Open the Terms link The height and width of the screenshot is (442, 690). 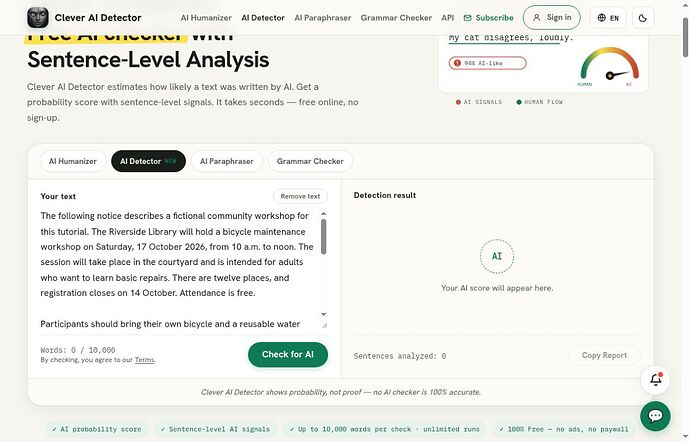pos(144,360)
